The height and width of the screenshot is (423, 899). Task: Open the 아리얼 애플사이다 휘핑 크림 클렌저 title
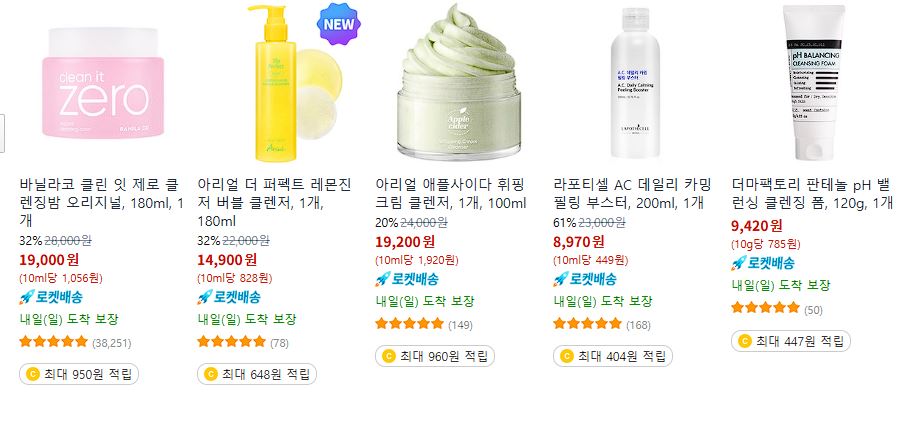pos(450,194)
